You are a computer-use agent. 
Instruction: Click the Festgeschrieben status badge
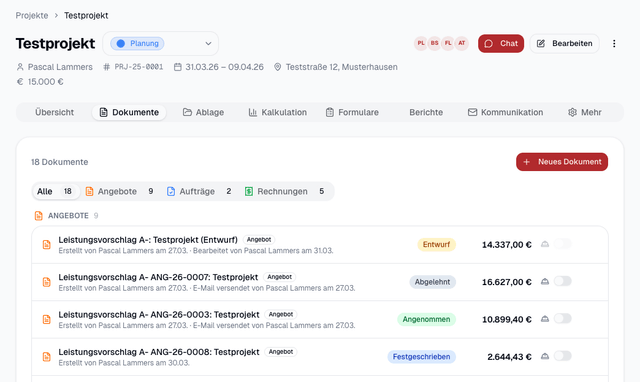point(422,357)
